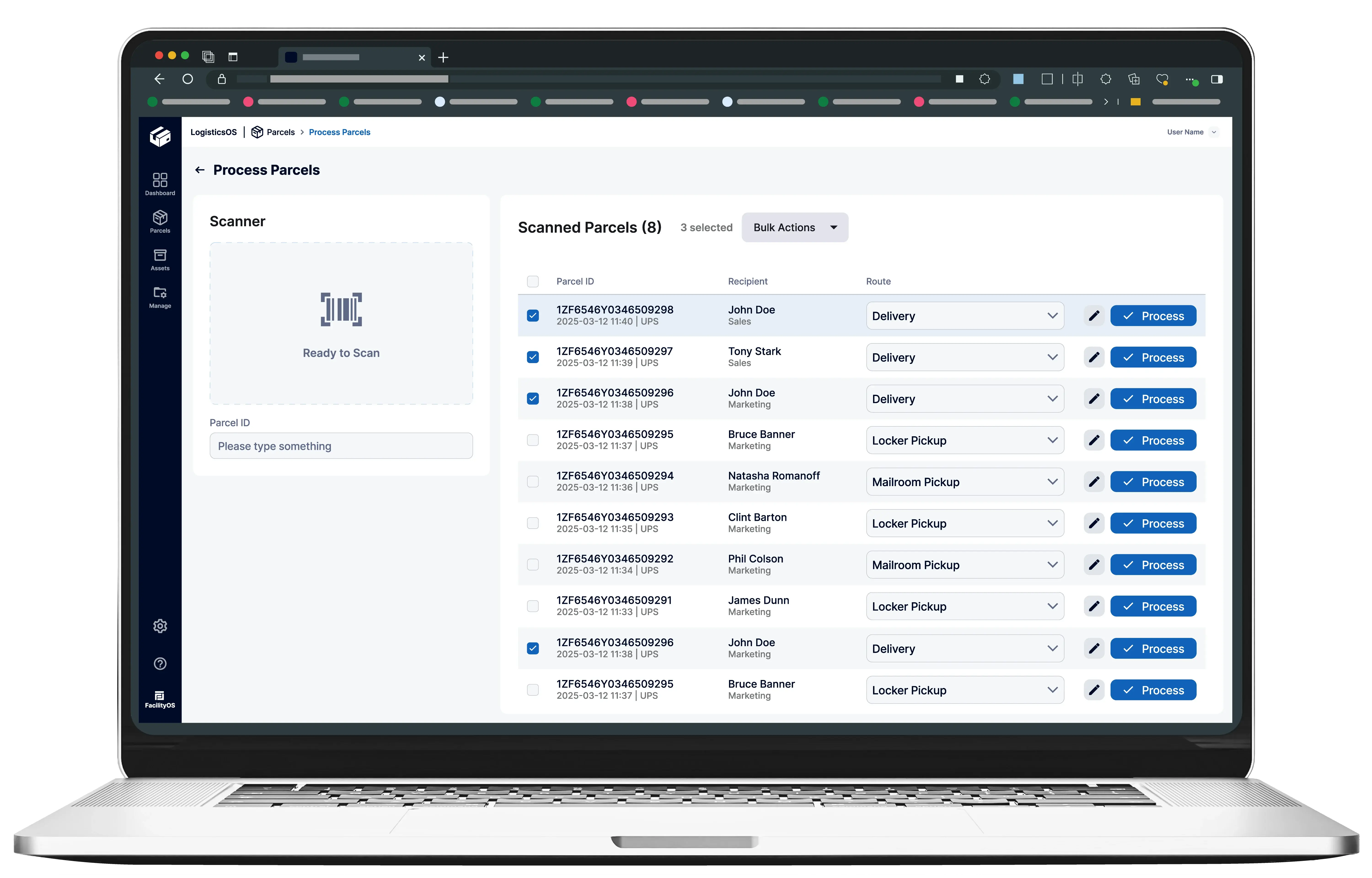The height and width of the screenshot is (878, 1372).
Task: Process Clint Barton's parcel
Action: point(1153,523)
